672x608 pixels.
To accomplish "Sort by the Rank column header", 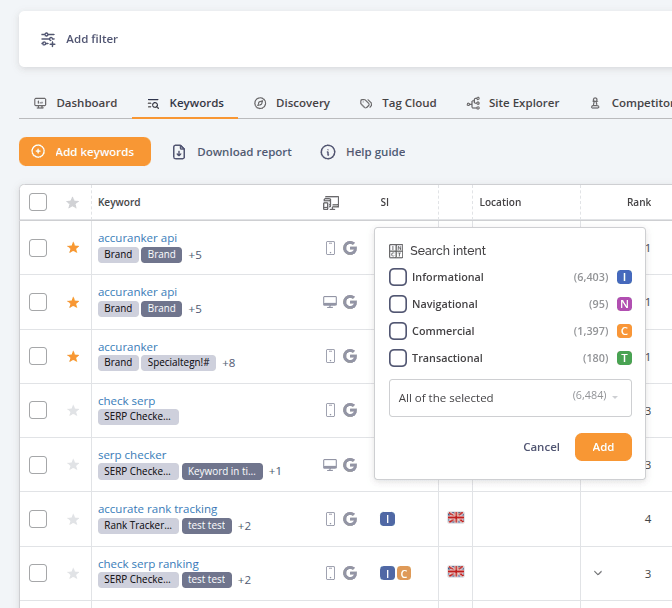I will (x=639, y=202).
